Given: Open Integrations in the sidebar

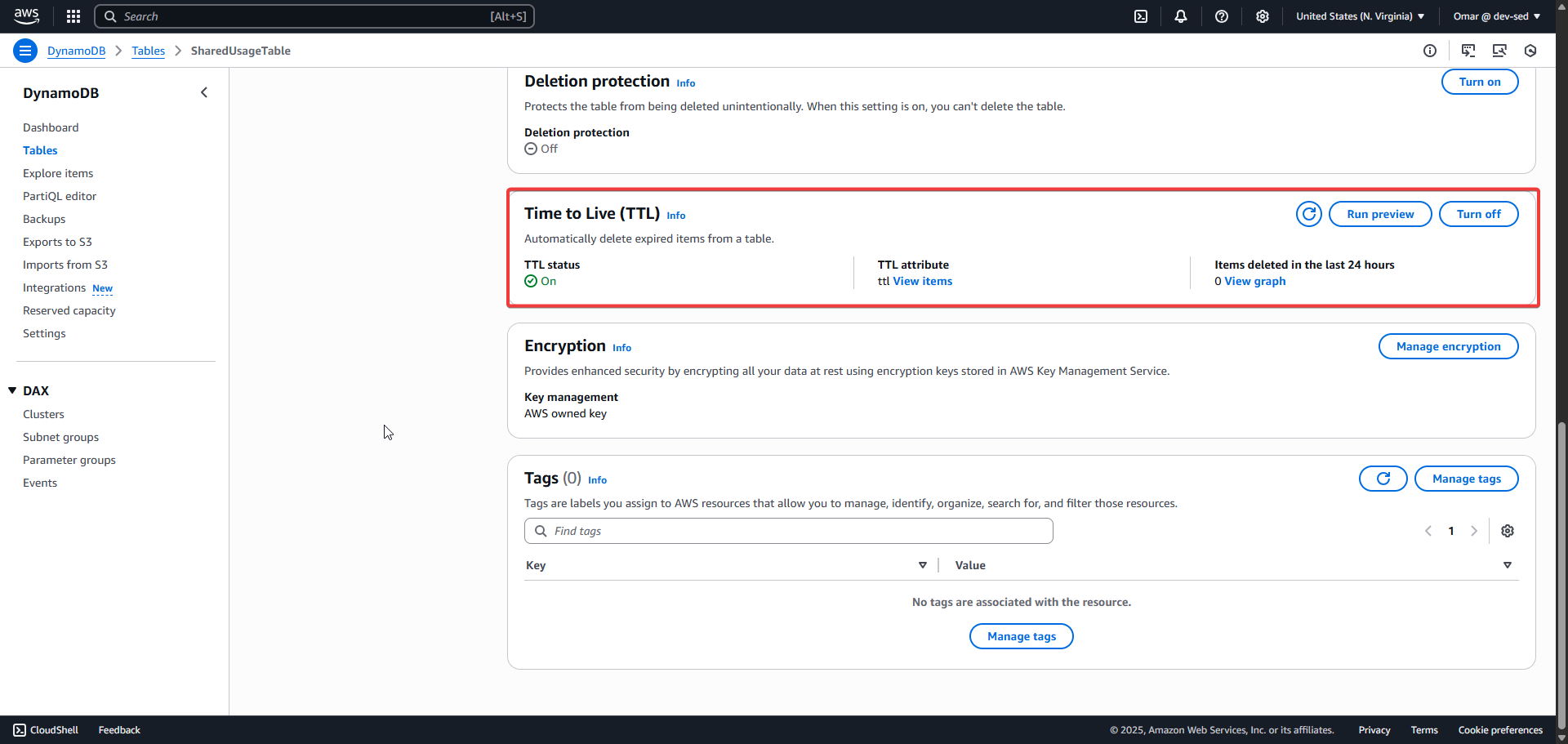Looking at the screenshot, I should point(54,287).
